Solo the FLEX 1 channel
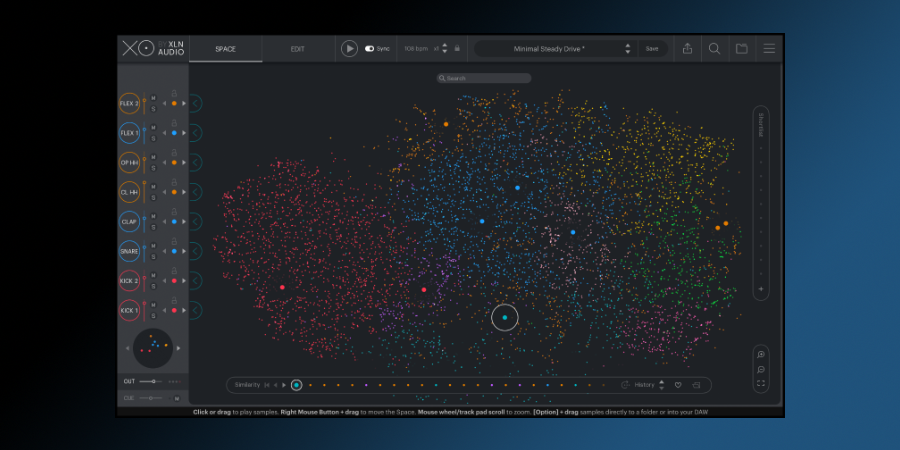 click(153, 138)
